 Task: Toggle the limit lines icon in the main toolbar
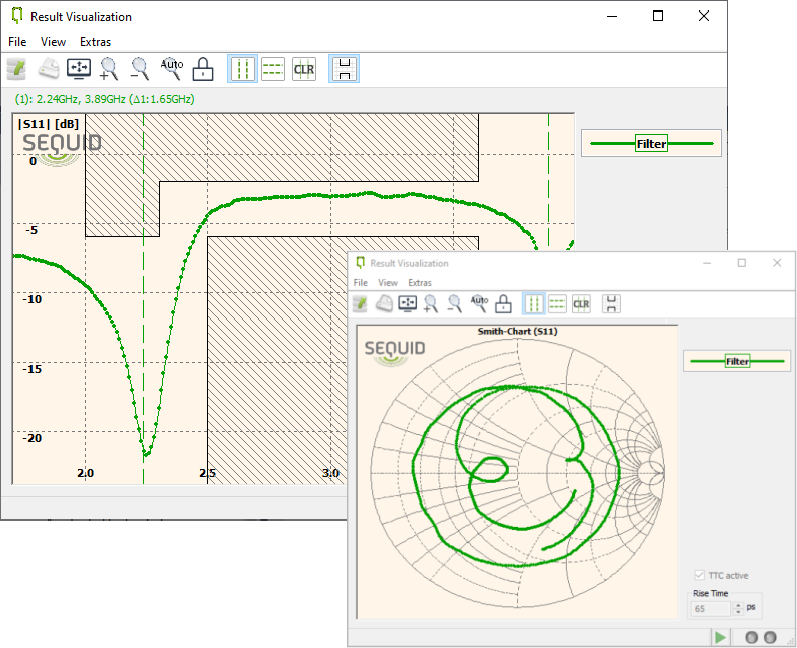click(x=344, y=69)
